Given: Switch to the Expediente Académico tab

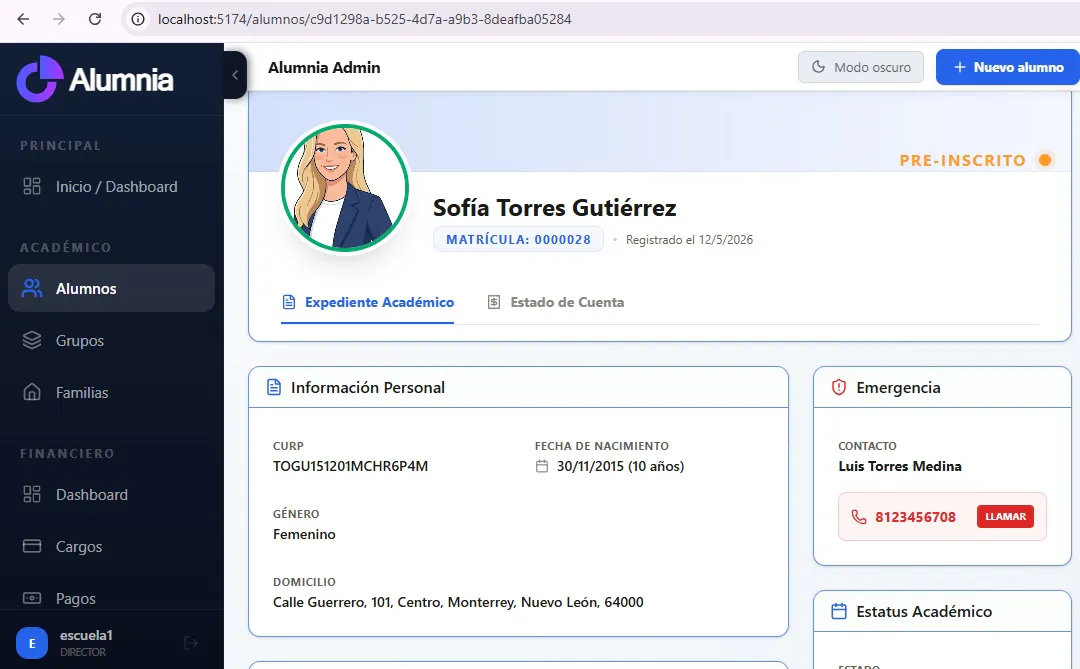Looking at the screenshot, I should (x=368, y=302).
